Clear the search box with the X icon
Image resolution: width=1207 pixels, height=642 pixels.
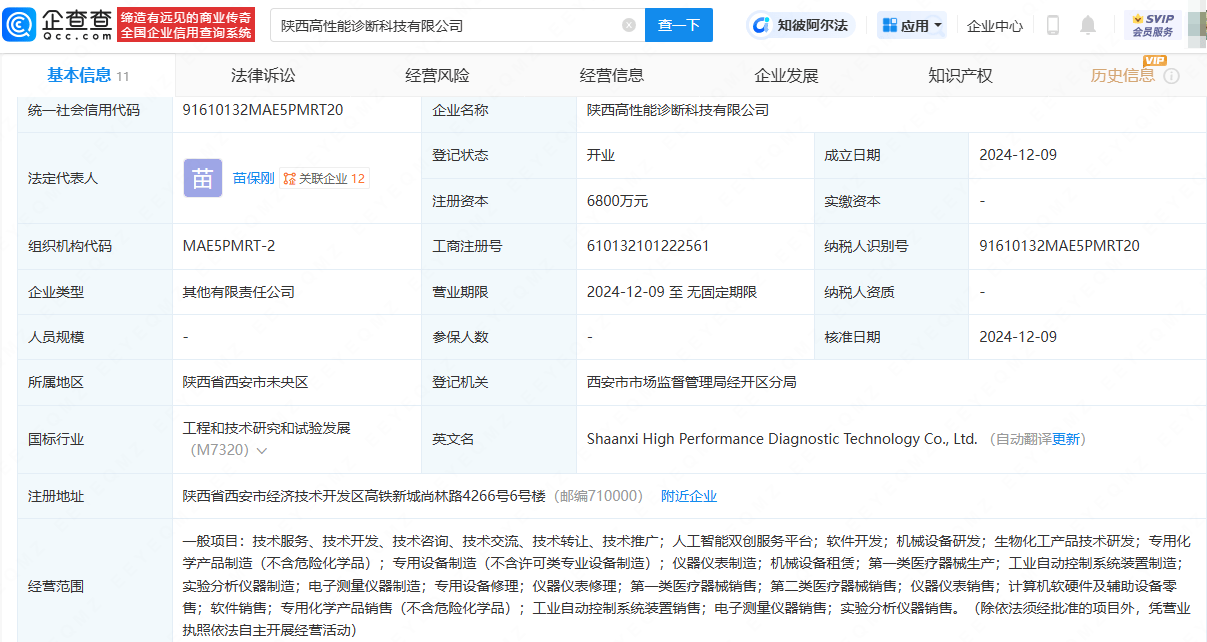(x=629, y=25)
